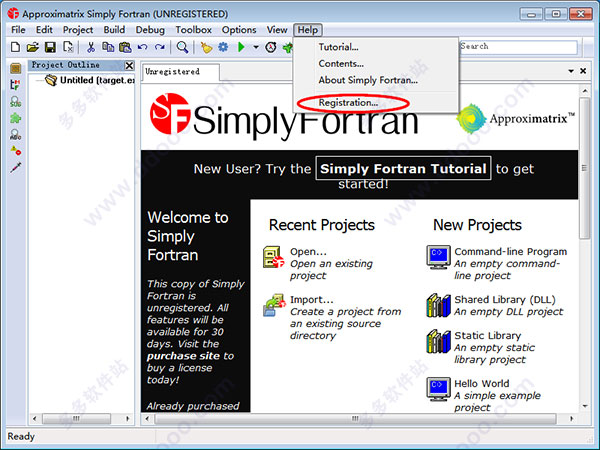The image size is (600, 450).
Task: Select the syringe debug sidebar icon
Action: tap(16, 167)
